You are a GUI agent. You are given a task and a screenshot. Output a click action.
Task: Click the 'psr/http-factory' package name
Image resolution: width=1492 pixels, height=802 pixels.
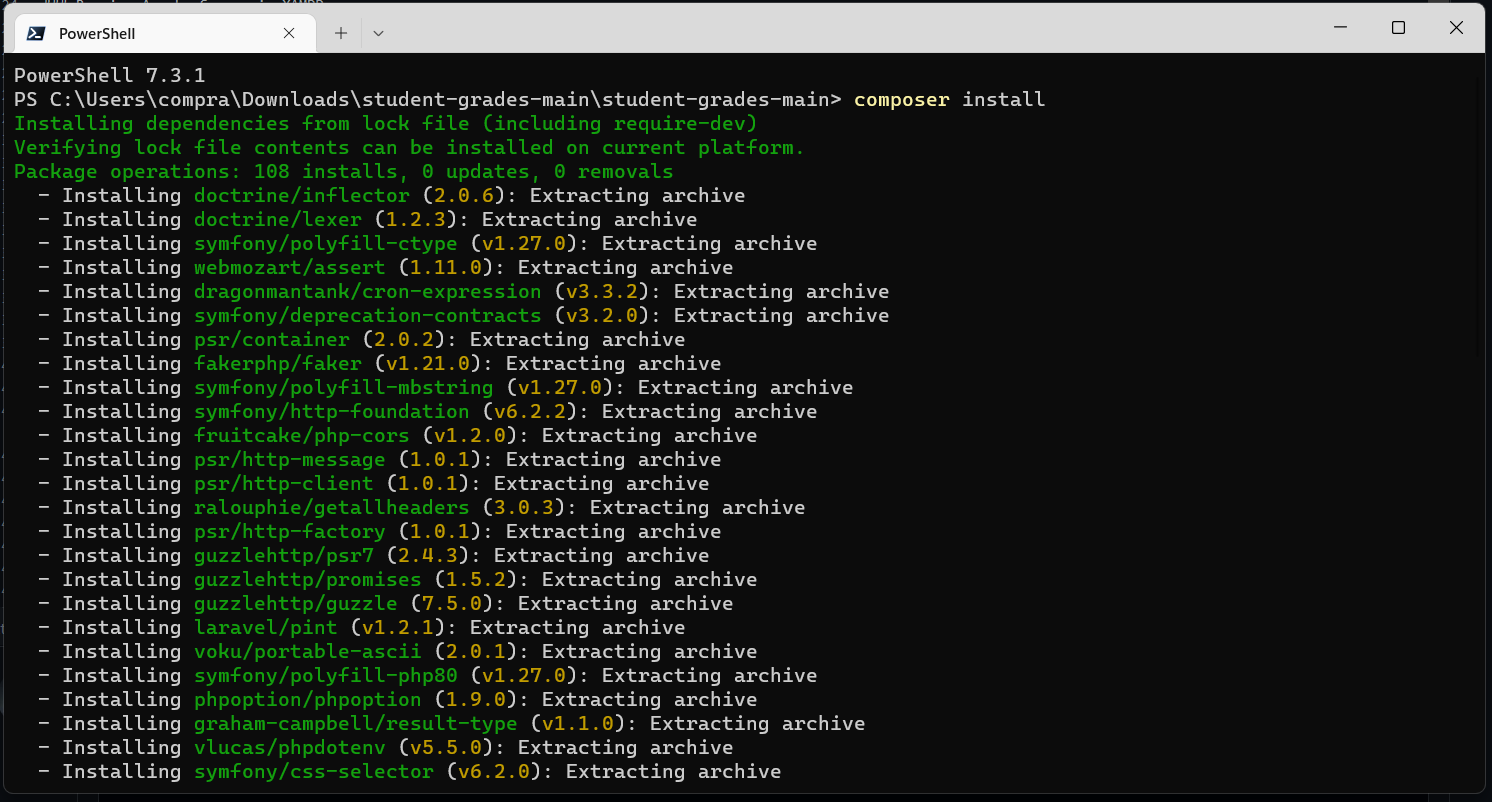pyautogui.click(x=290, y=531)
